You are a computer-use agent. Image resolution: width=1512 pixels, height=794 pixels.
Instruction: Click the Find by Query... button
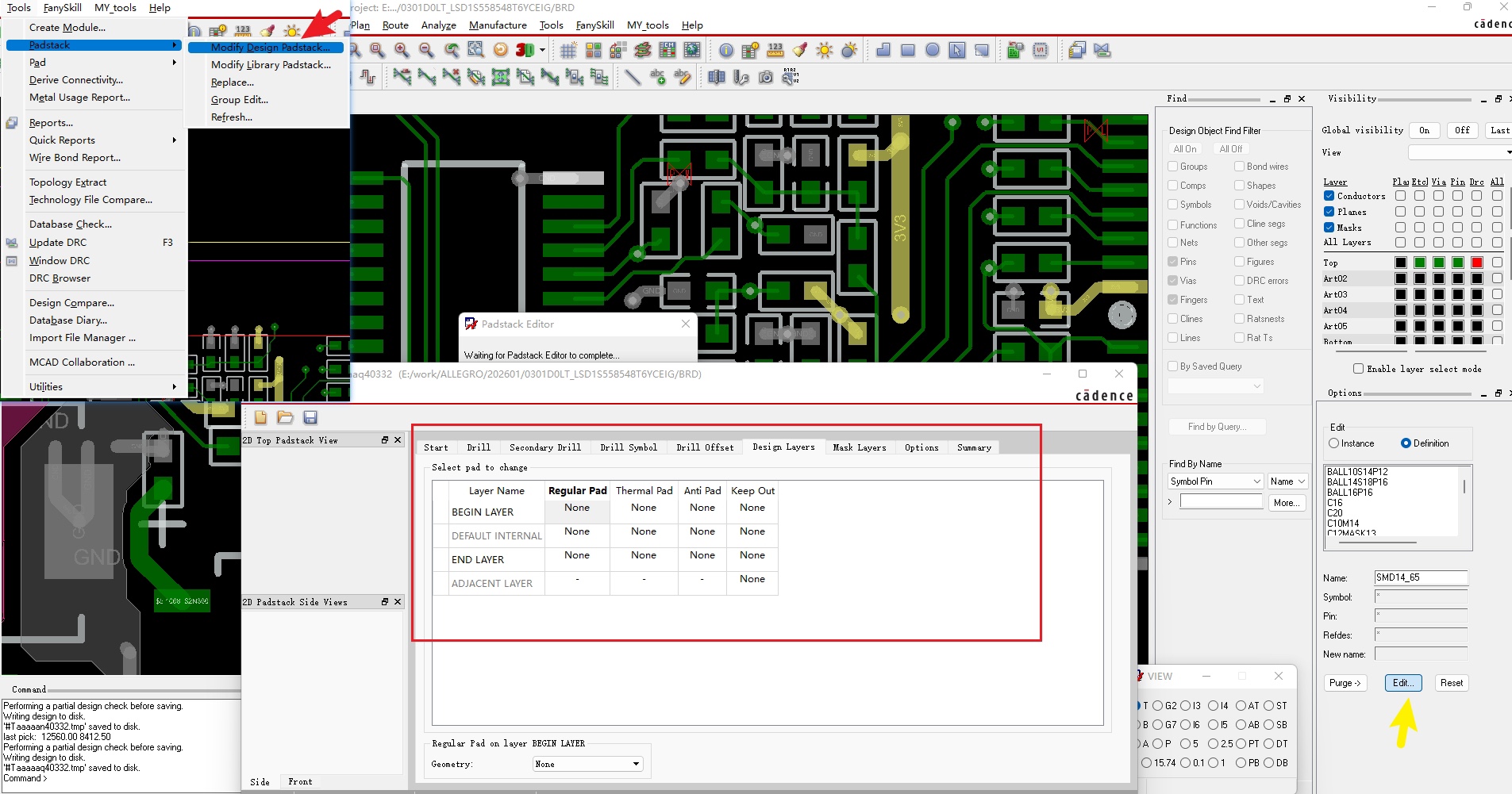click(x=1217, y=427)
